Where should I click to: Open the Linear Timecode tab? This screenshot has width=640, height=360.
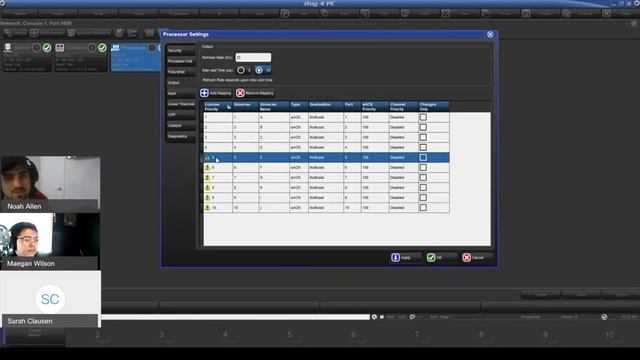(180, 104)
